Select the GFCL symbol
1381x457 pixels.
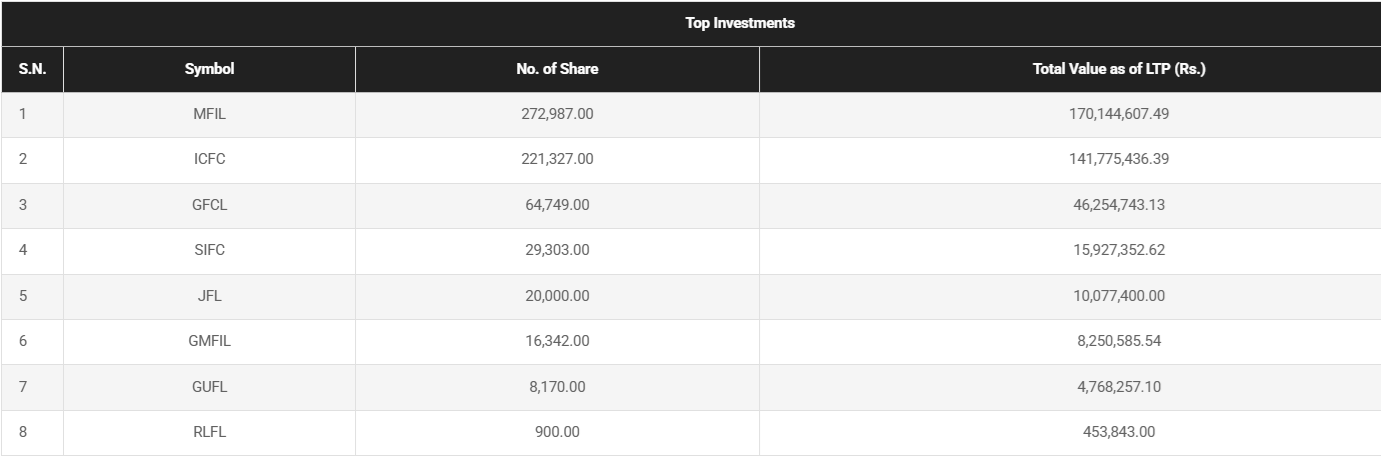pyautogui.click(x=209, y=205)
